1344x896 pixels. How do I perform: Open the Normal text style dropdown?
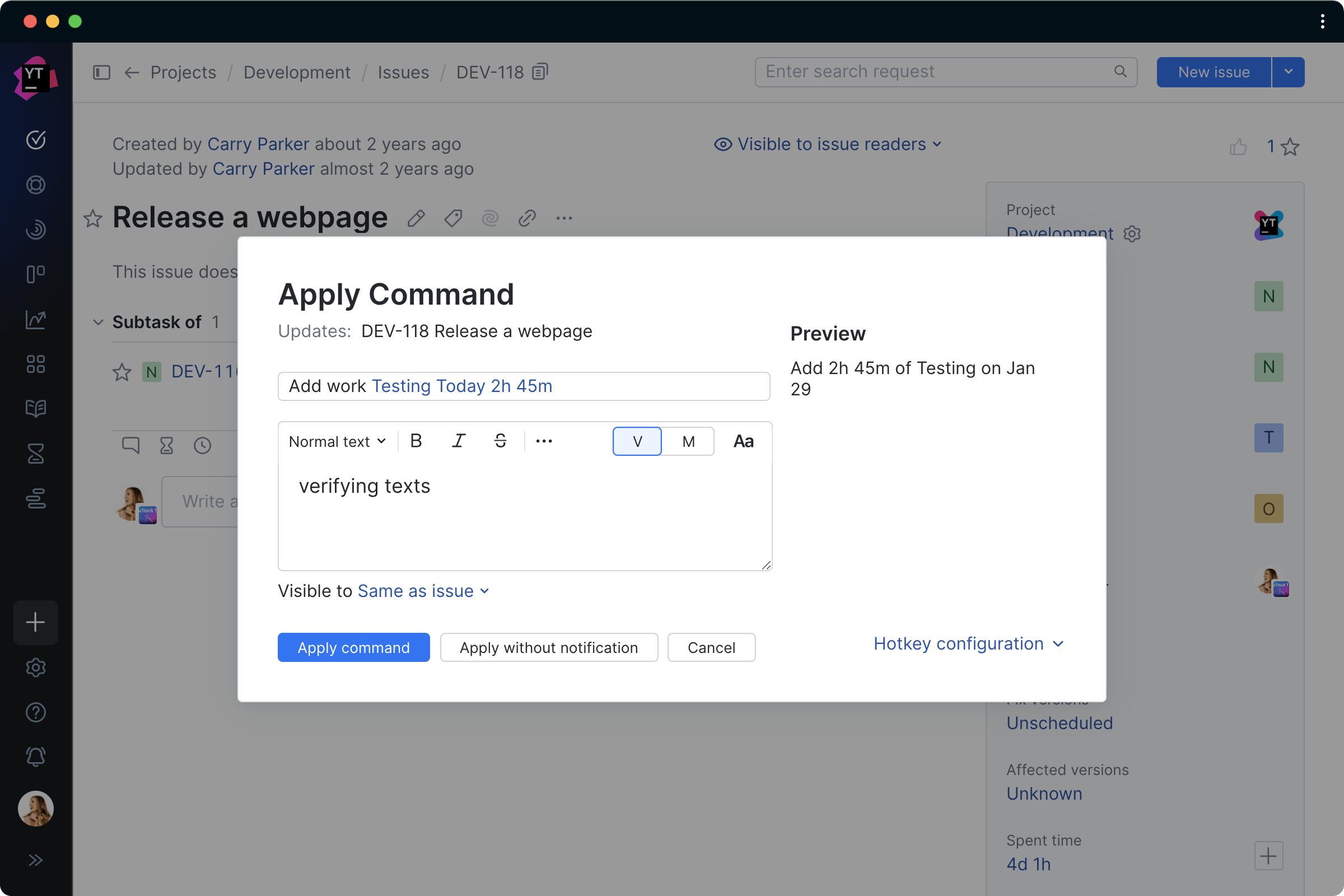[337, 441]
